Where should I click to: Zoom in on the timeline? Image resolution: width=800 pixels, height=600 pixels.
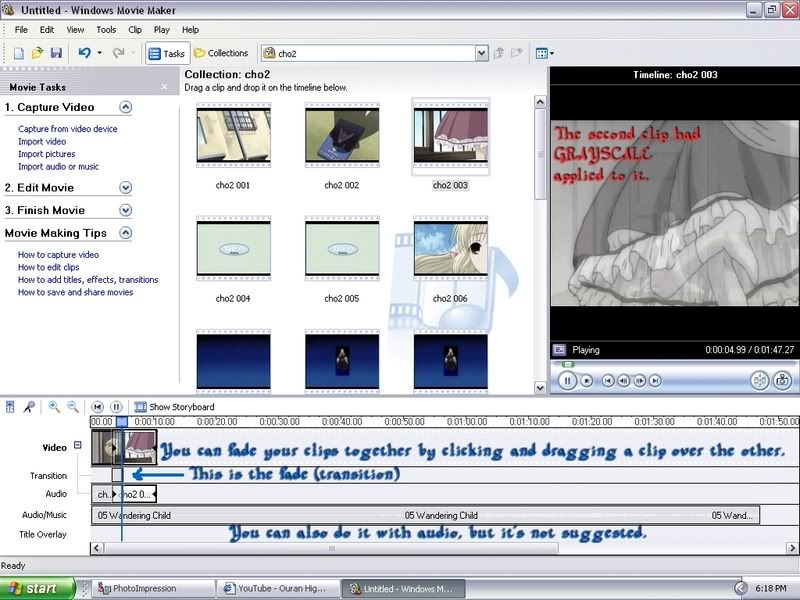point(54,407)
